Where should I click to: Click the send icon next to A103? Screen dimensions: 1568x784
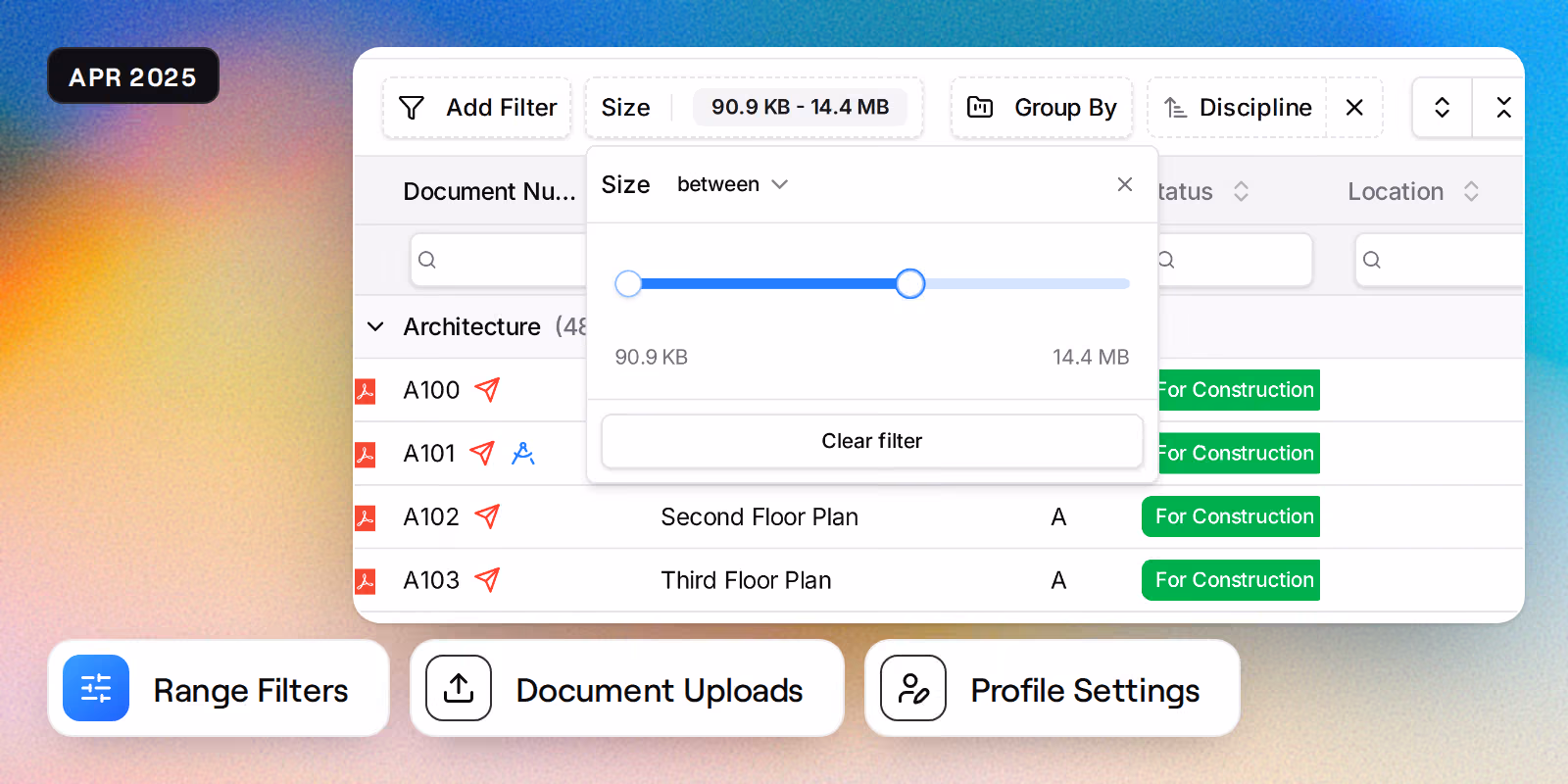pos(487,580)
